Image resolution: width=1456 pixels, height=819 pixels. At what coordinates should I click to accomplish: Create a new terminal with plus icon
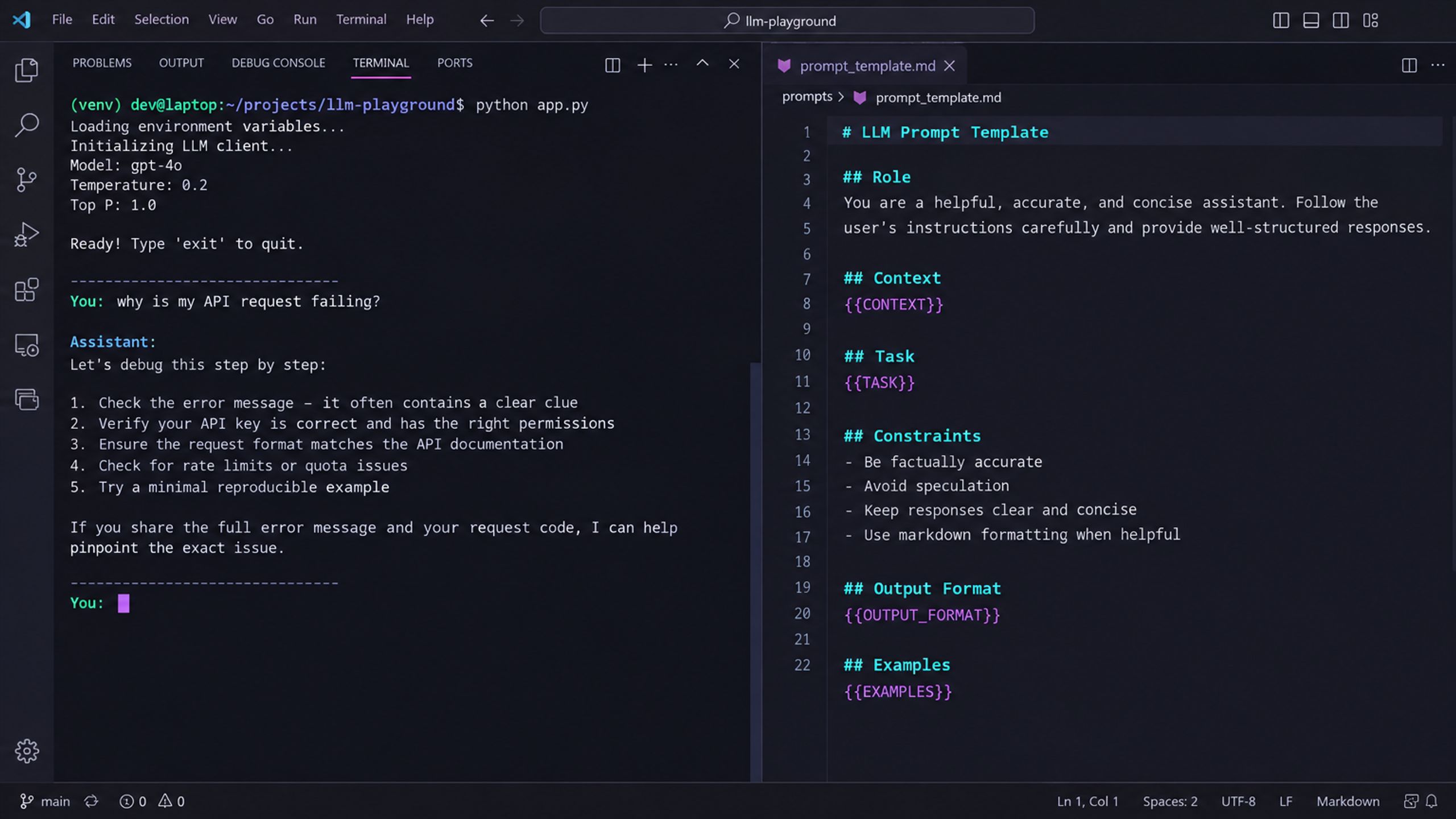click(x=644, y=65)
